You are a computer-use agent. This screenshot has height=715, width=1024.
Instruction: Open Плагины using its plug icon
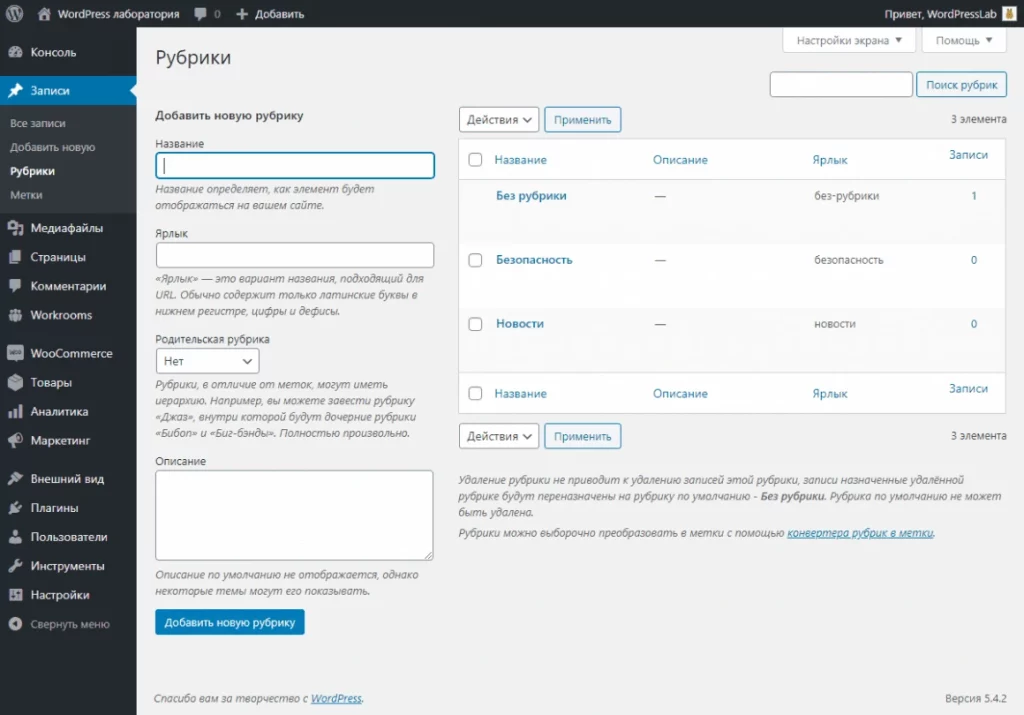tap(15, 508)
